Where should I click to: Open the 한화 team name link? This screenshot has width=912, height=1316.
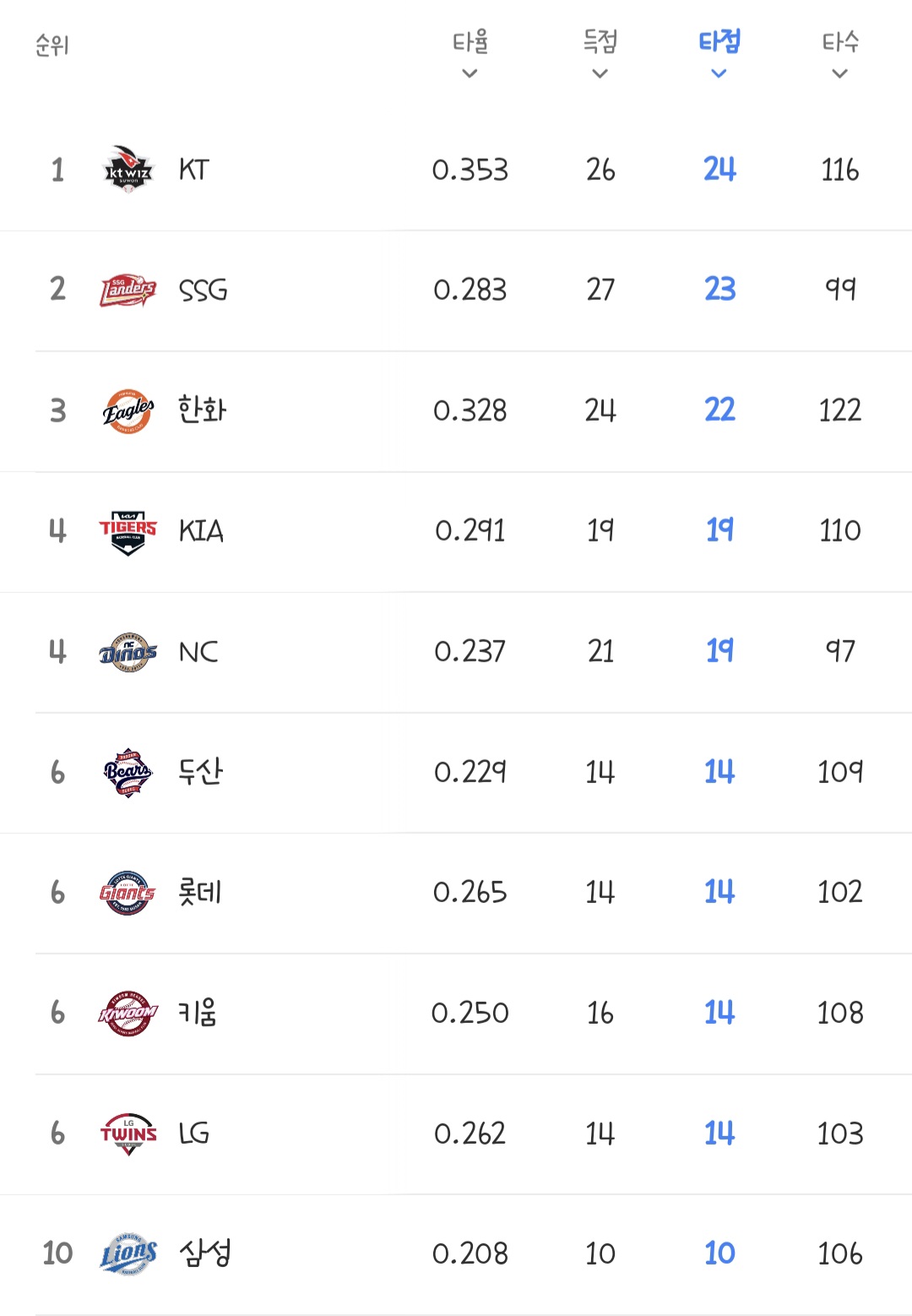click(202, 411)
